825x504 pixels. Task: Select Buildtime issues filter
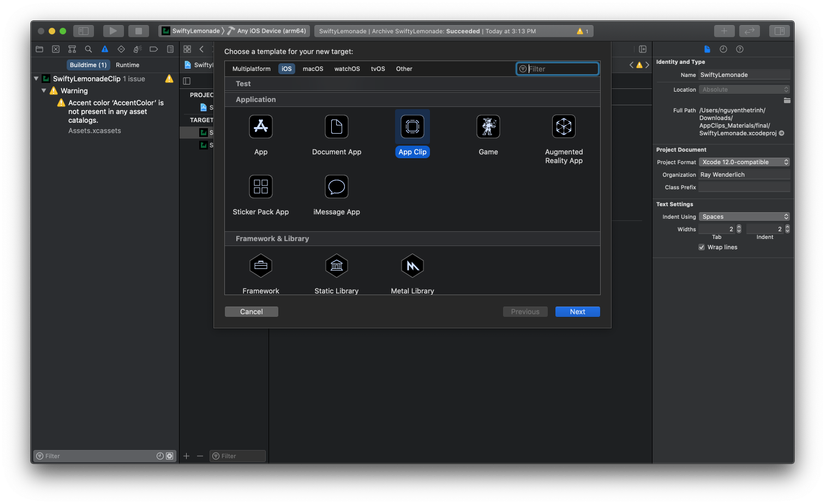[88, 65]
